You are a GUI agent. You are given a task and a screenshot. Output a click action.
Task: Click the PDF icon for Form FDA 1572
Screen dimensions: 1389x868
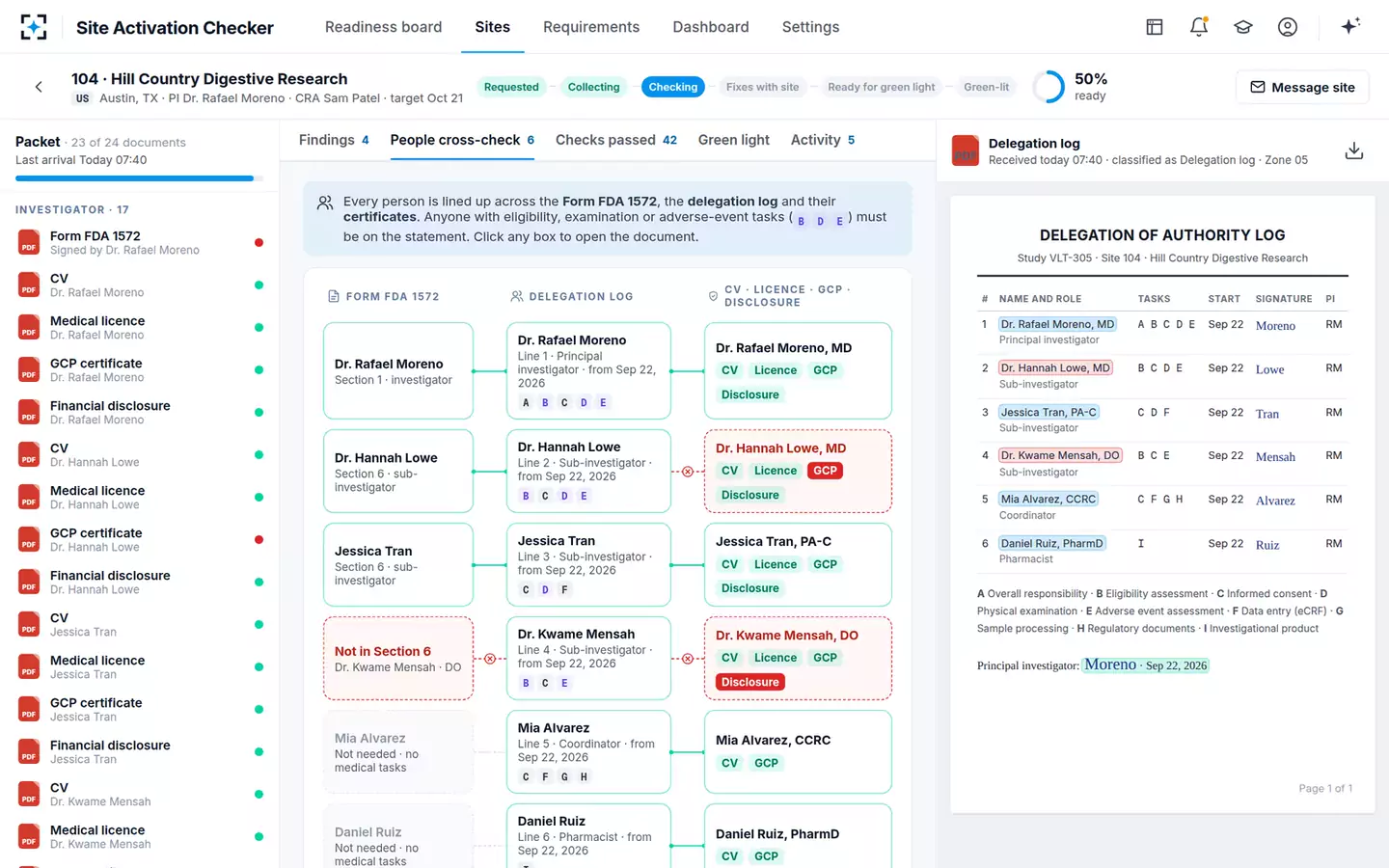click(x=29, y=242)
